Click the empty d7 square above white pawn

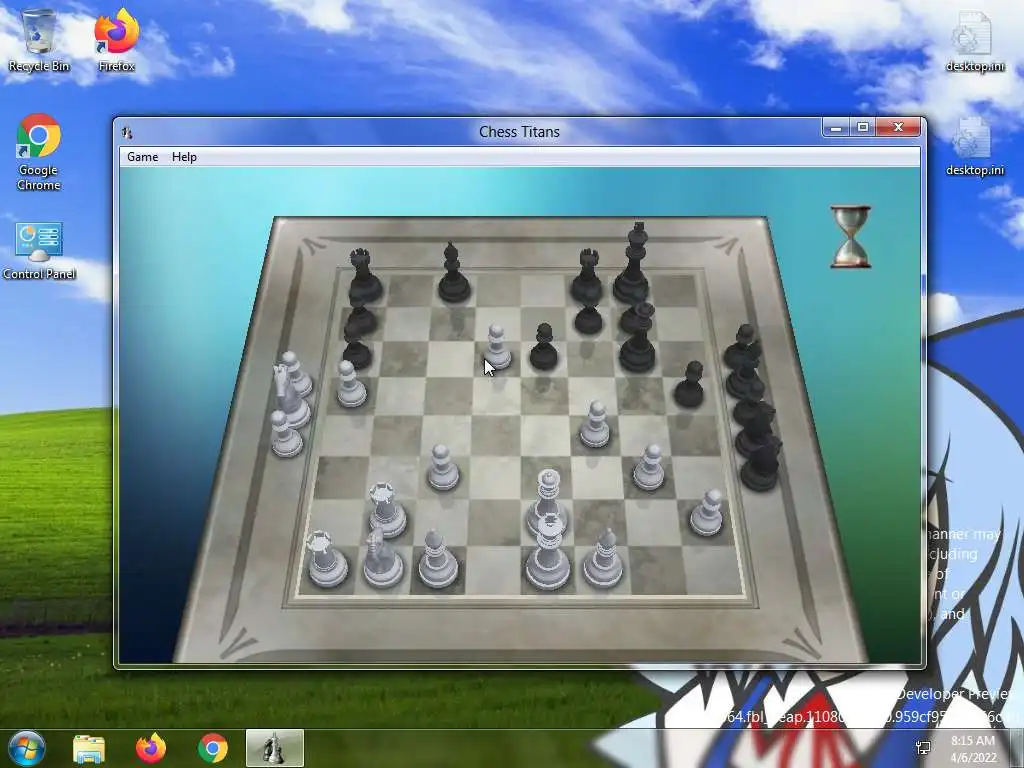(x=498, y=320)
